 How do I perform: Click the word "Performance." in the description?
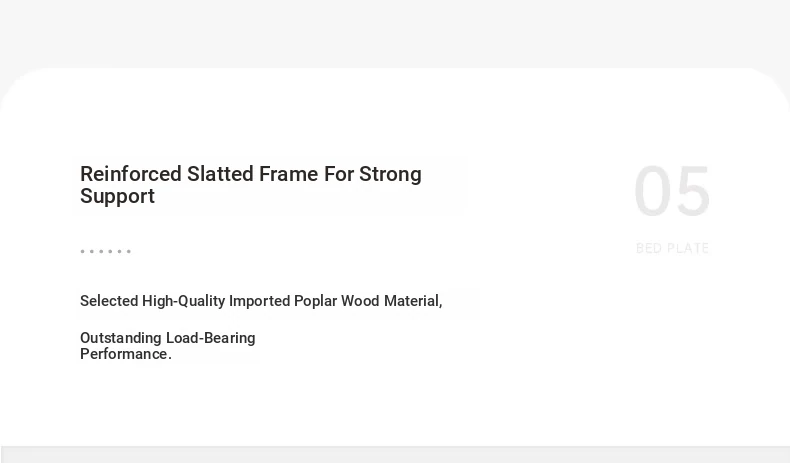126,354
